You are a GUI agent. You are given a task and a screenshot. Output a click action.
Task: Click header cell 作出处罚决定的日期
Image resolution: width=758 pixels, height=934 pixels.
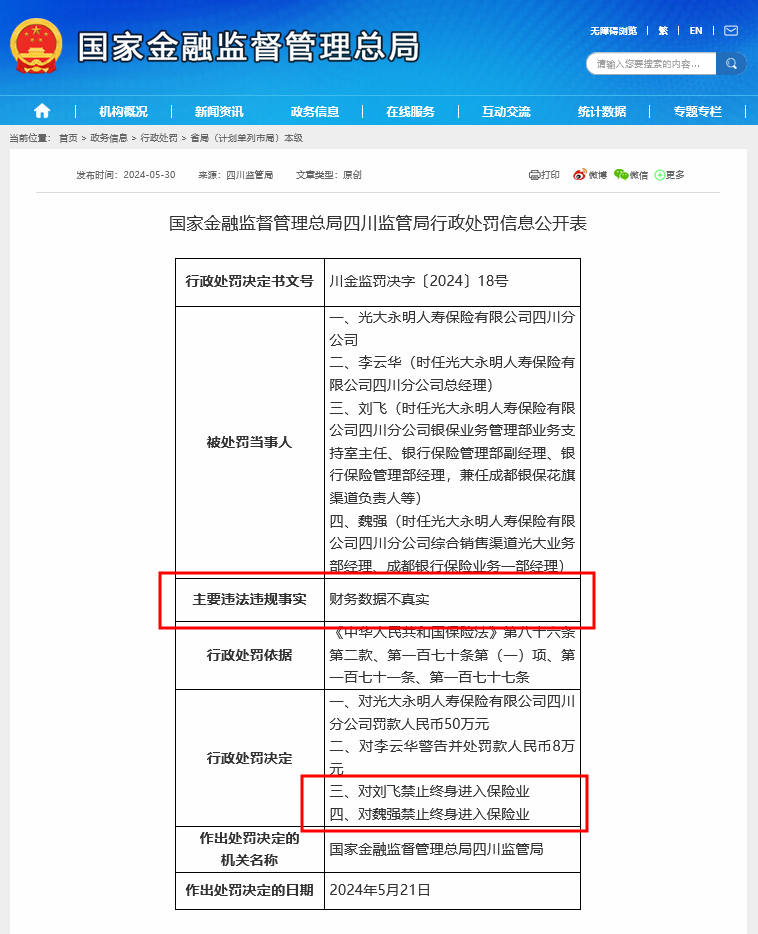point(249,890)
